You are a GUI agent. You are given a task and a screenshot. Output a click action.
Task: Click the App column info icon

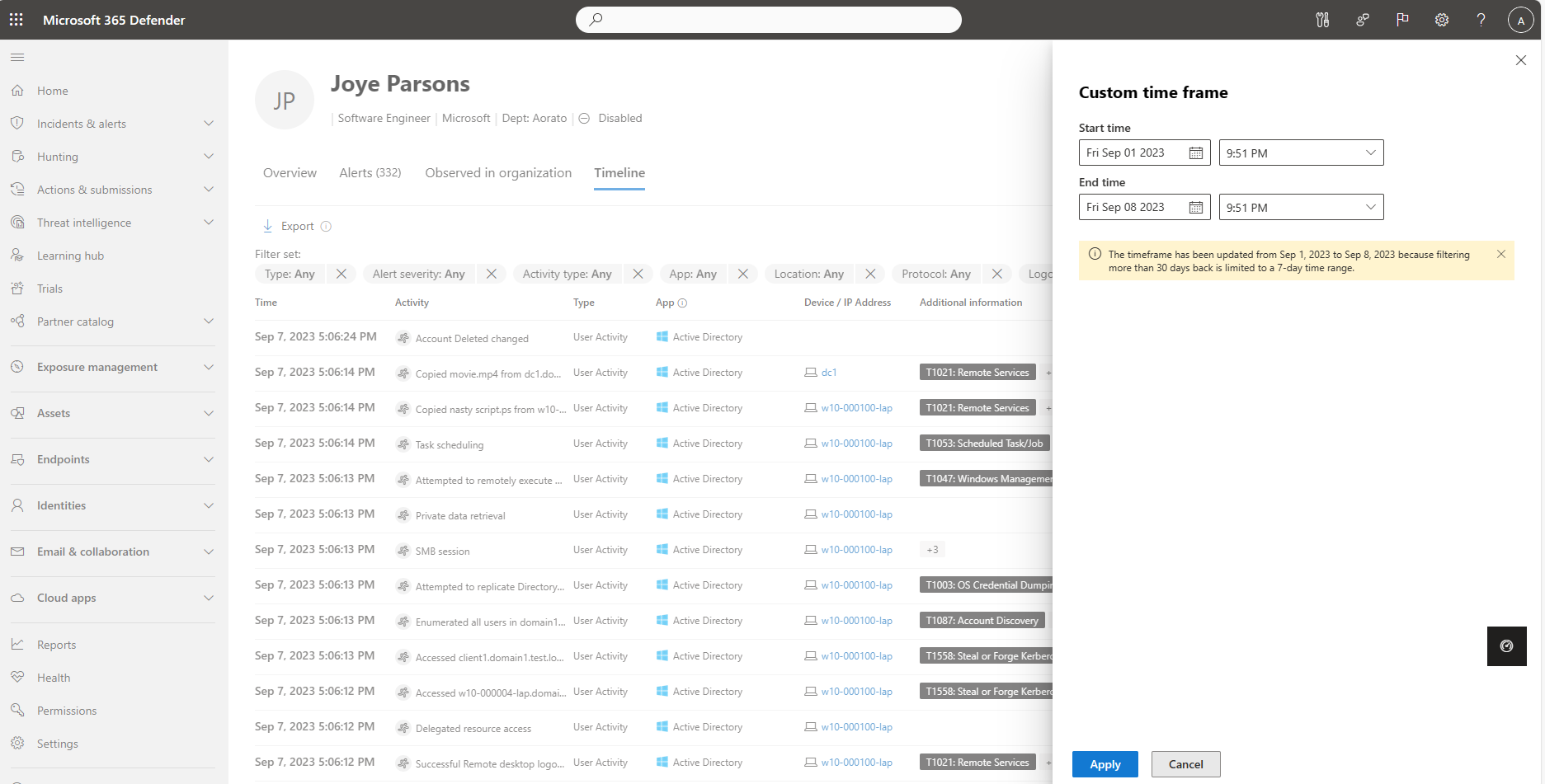682,303
